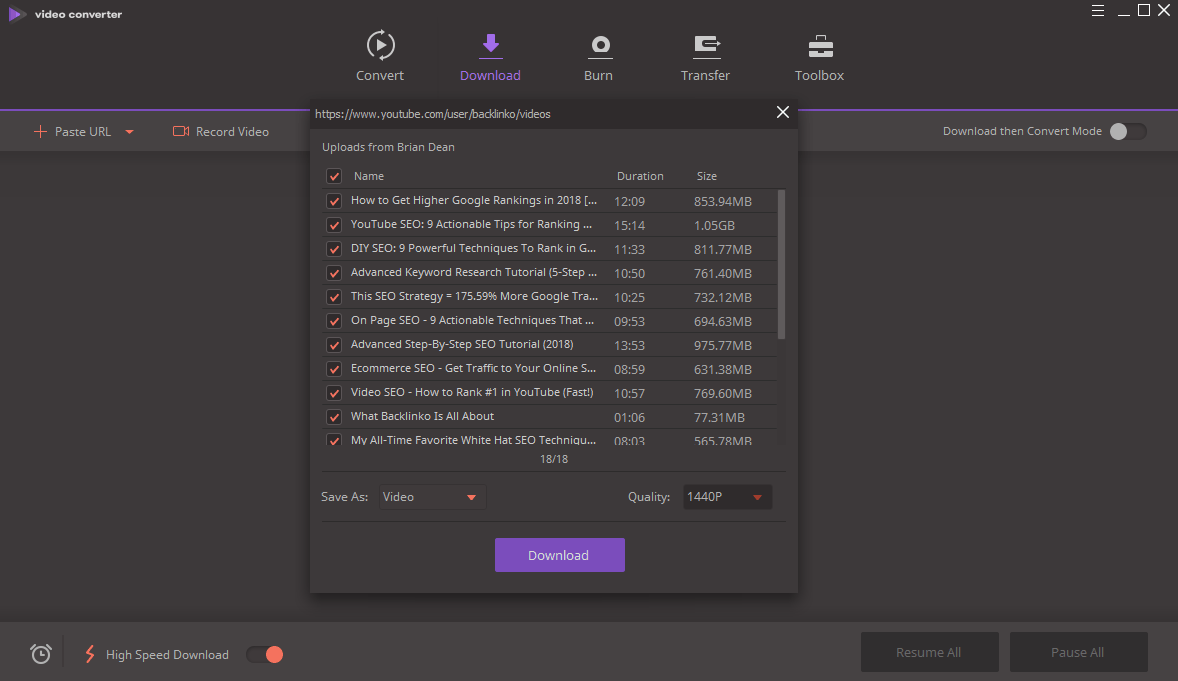Open the Toolbox tab
This screenshot has height=681, width=1178.
click(x=820, y=57)
